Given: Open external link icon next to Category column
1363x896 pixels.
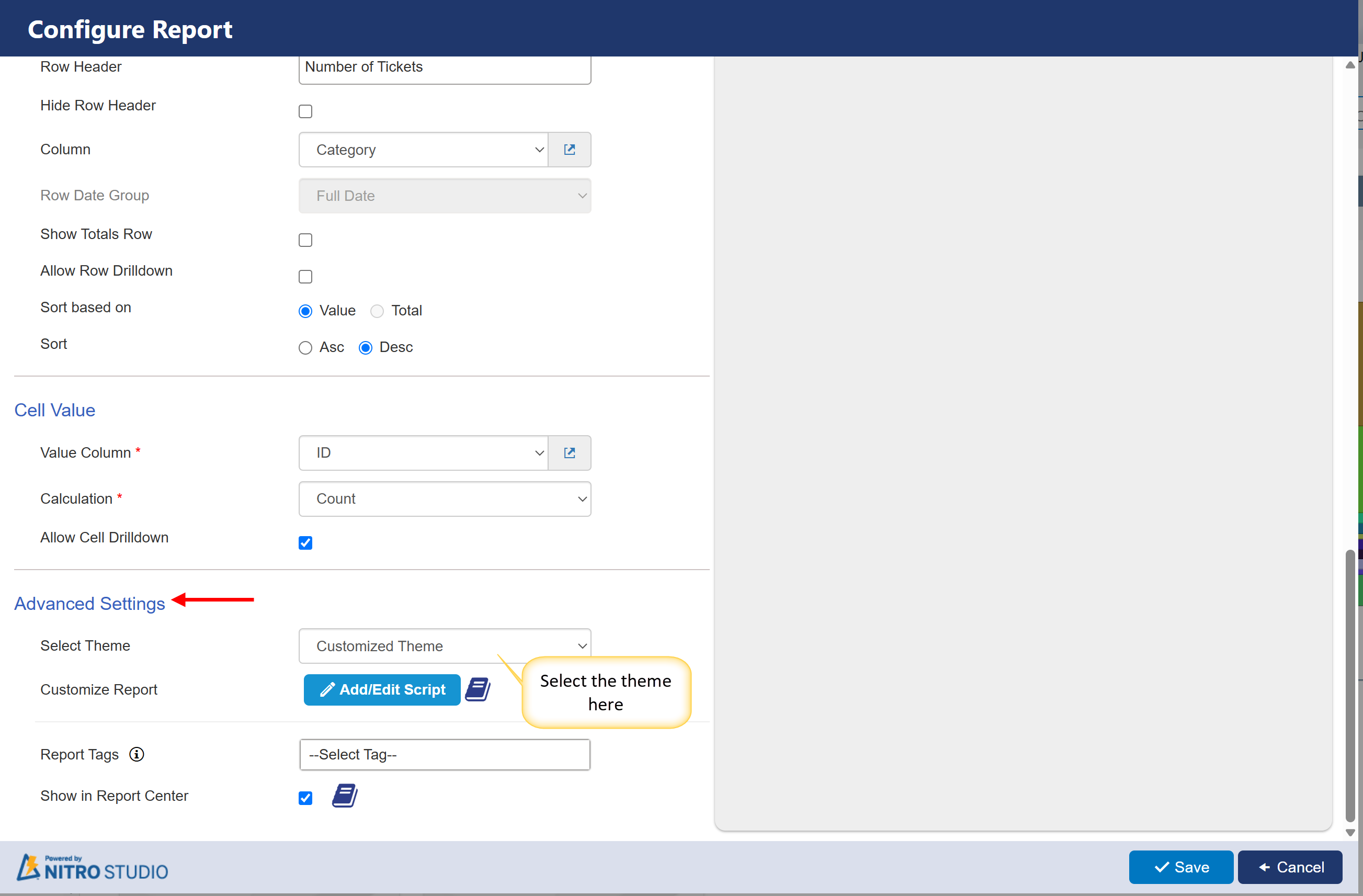Looking at the screenshot, I should pyautogui.click(x=569, y=150).
